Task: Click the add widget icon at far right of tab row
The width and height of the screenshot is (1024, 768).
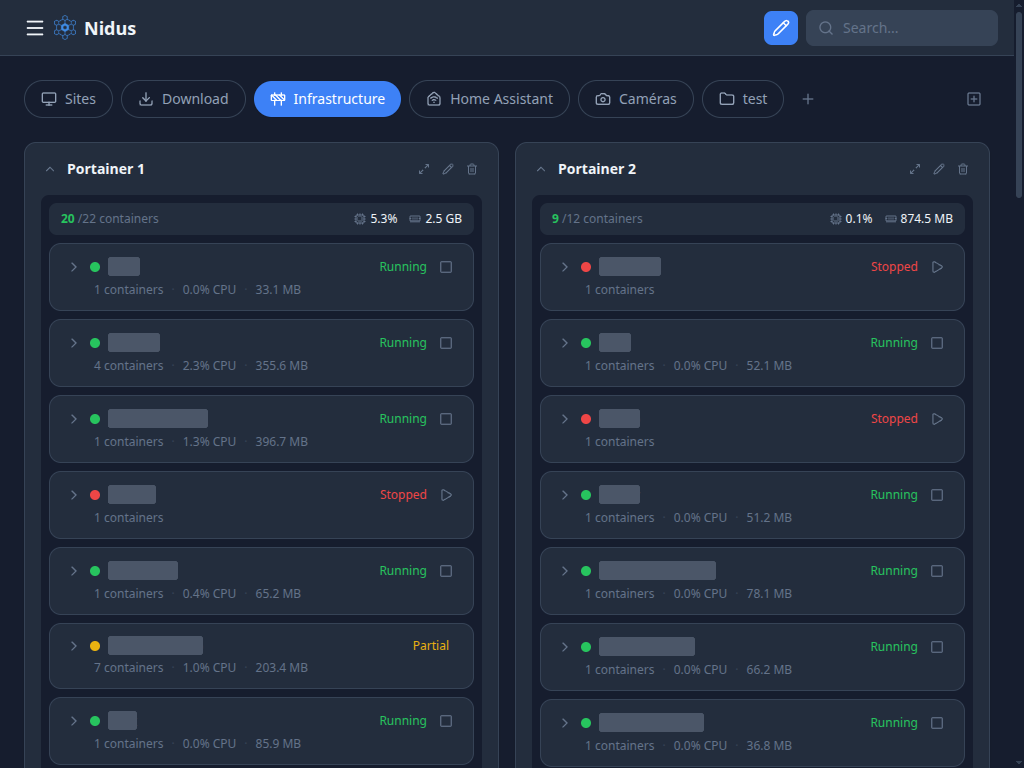Action: [x=974, y=99]
